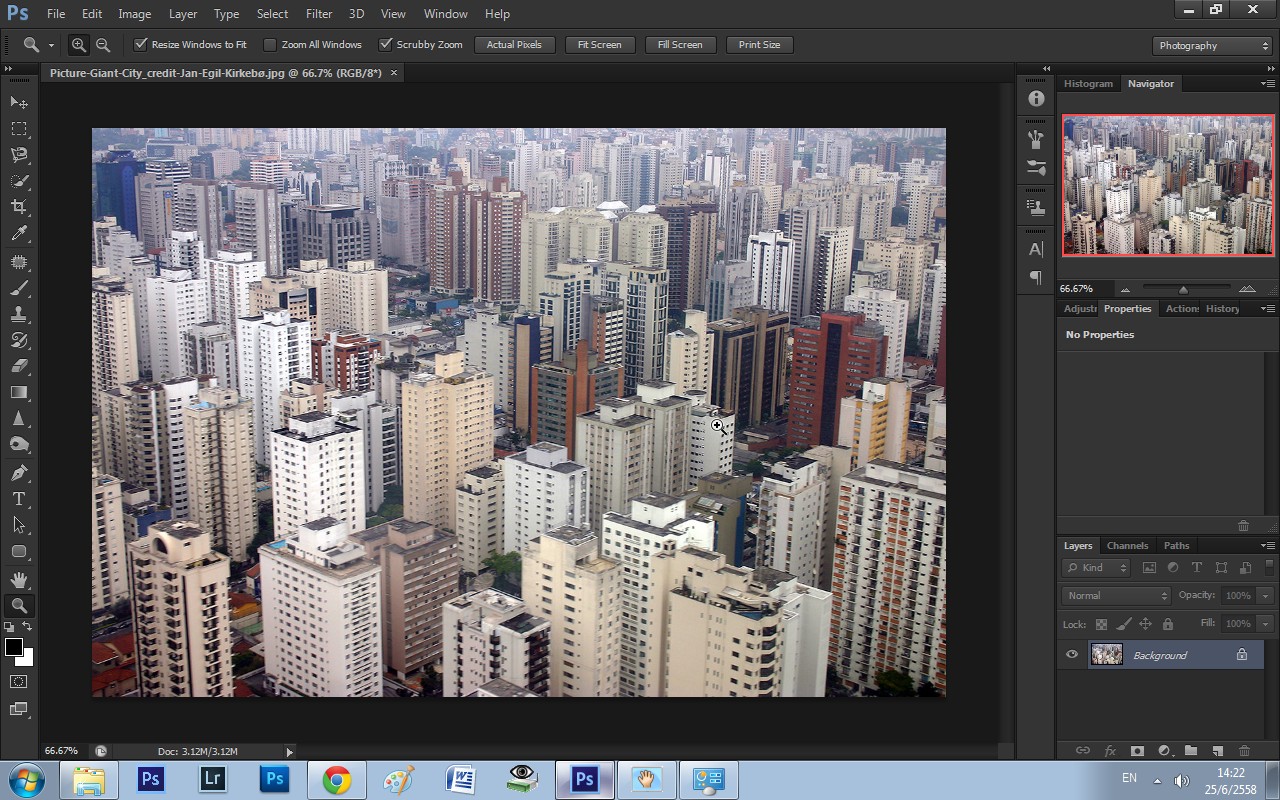1280x800 pixels.
Task: Select the Path Selection tool
Action: (19, 524)
